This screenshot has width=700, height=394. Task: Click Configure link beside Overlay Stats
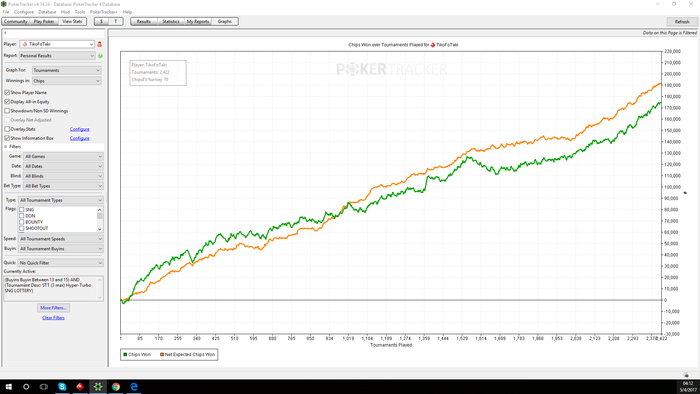coord(79,129)
